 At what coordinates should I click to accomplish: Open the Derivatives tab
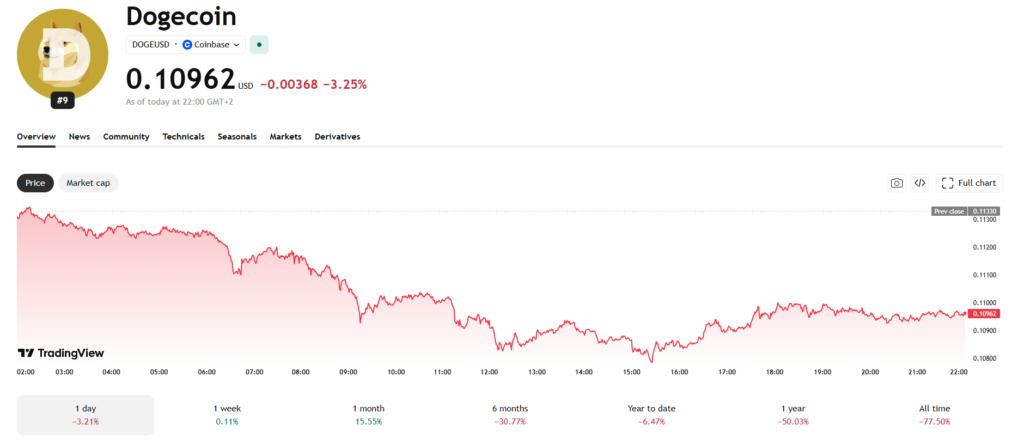pyautogui.click(x=337, y=137)
